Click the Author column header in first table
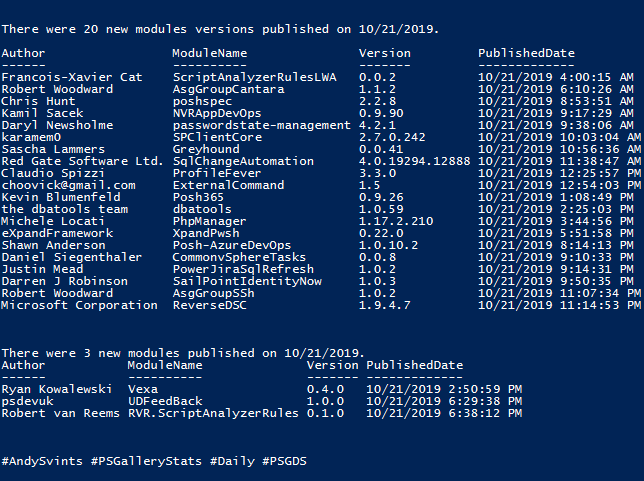 (23, 53)
